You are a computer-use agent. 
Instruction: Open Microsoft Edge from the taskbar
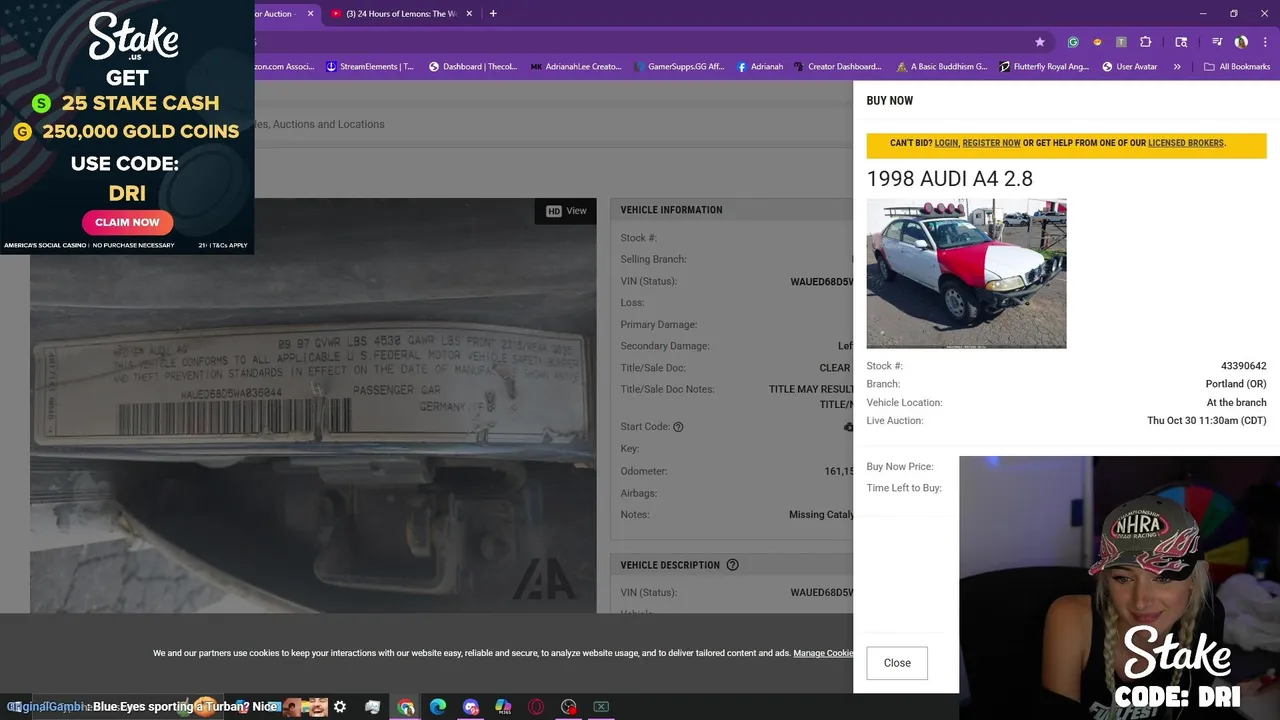(x=438, y=707)
